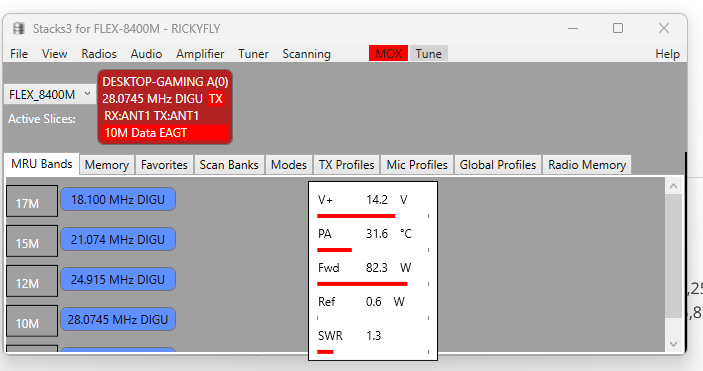Open the View menu
The image size is (703, 371).
pyautogui.click(x=54, y=54)
